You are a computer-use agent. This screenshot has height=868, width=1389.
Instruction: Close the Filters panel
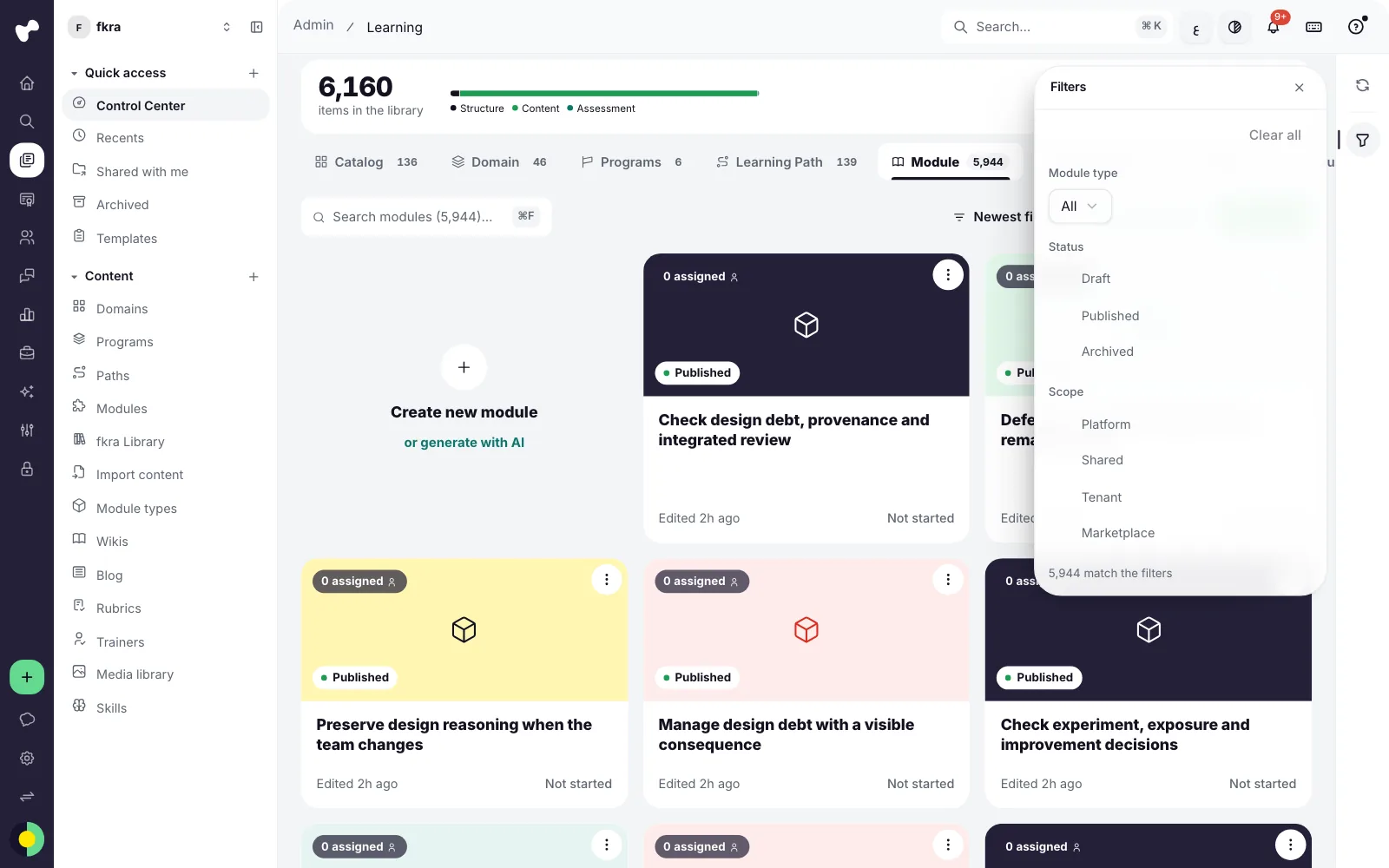point(1299,87)
